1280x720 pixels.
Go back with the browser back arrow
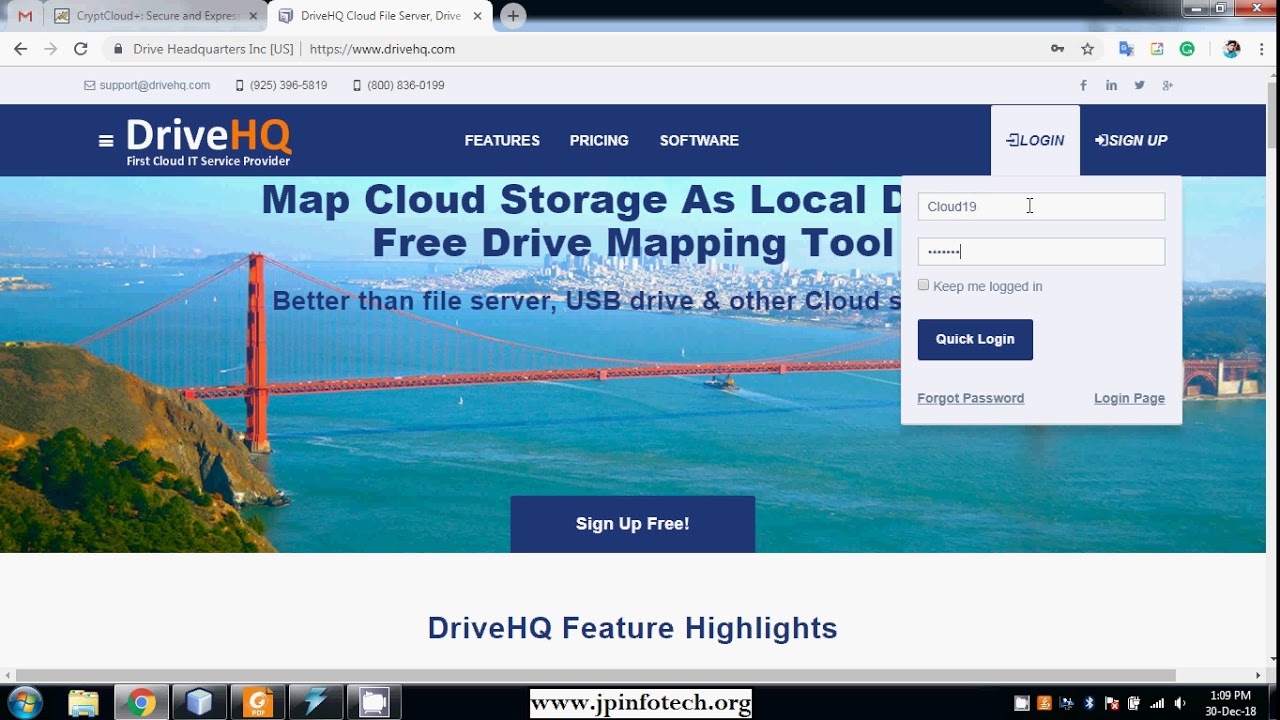coord(20,49)
